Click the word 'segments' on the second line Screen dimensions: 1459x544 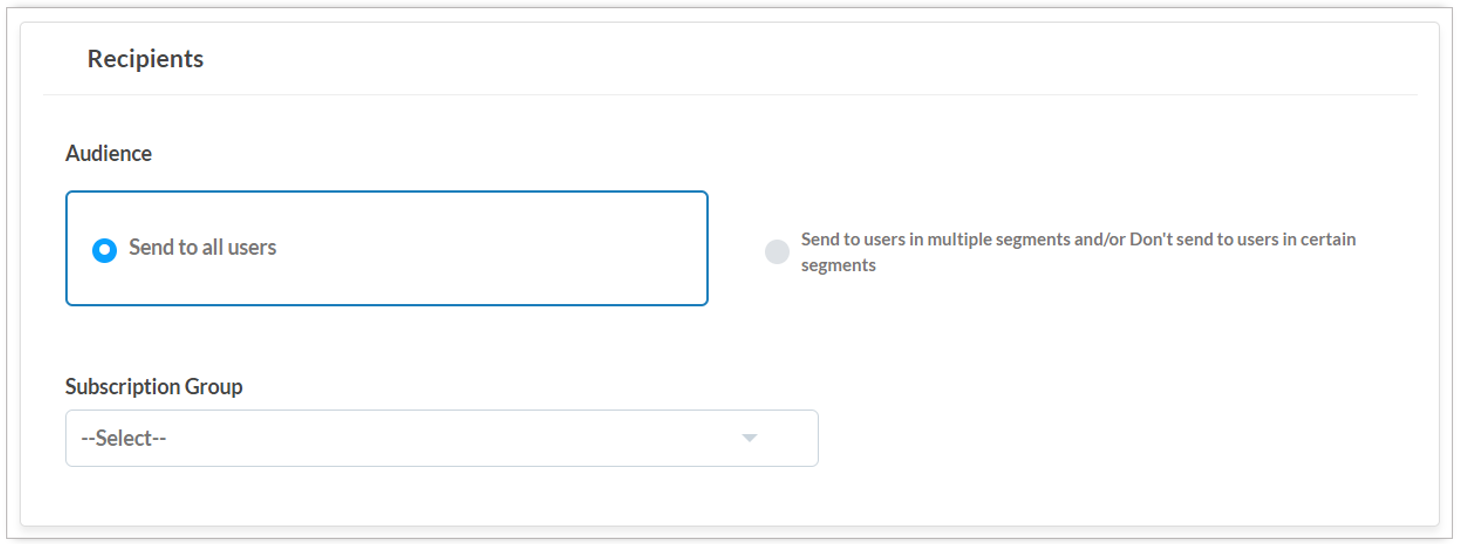coord(838,266)
